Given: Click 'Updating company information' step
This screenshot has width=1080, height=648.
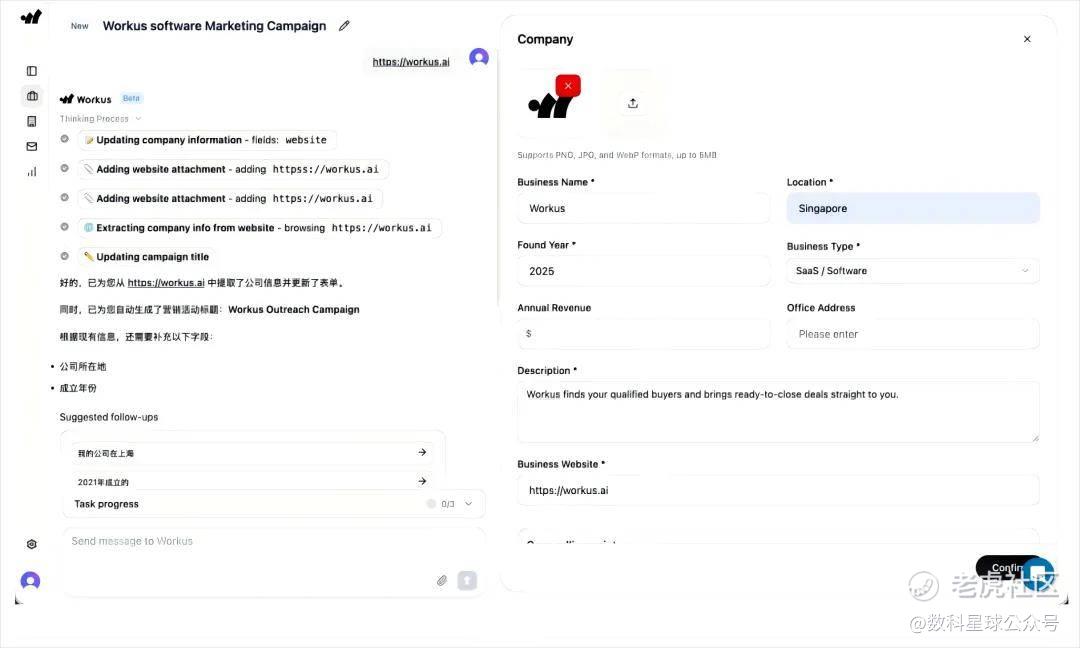Looking at the screenshot, I should pyautogui.click(x=207, y=140).
